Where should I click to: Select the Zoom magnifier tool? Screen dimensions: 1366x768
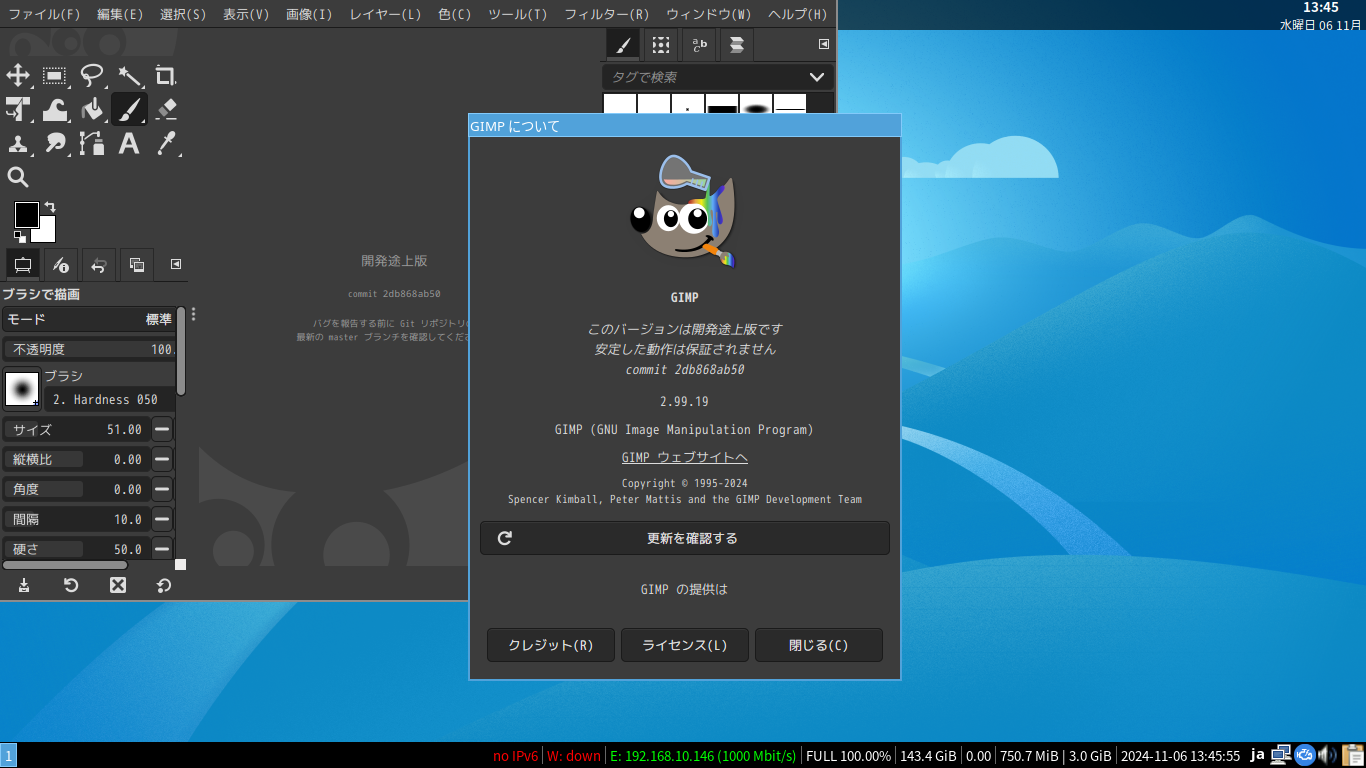18,177
